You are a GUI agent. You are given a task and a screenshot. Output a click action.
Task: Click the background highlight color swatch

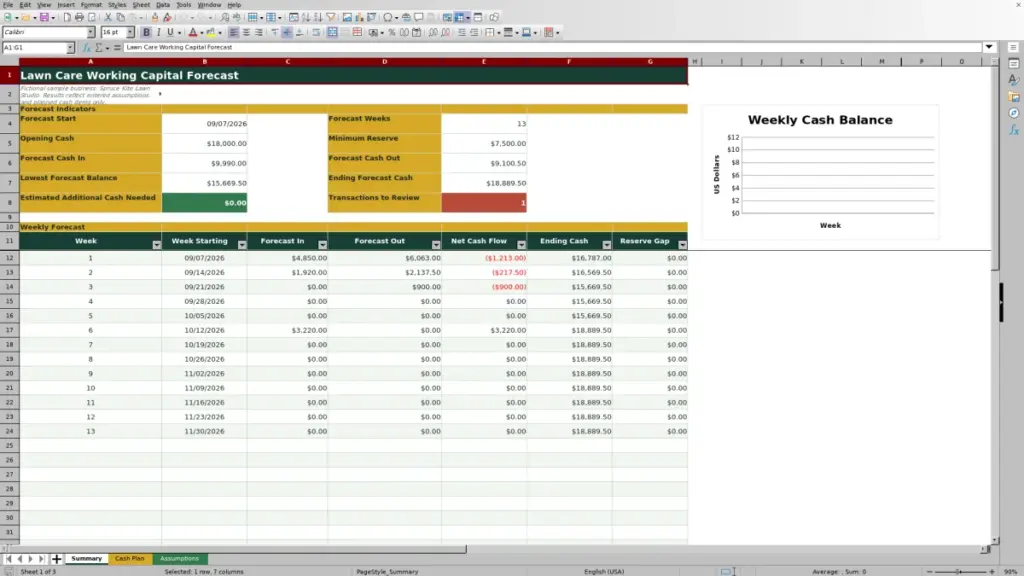(x=210, y=32)
